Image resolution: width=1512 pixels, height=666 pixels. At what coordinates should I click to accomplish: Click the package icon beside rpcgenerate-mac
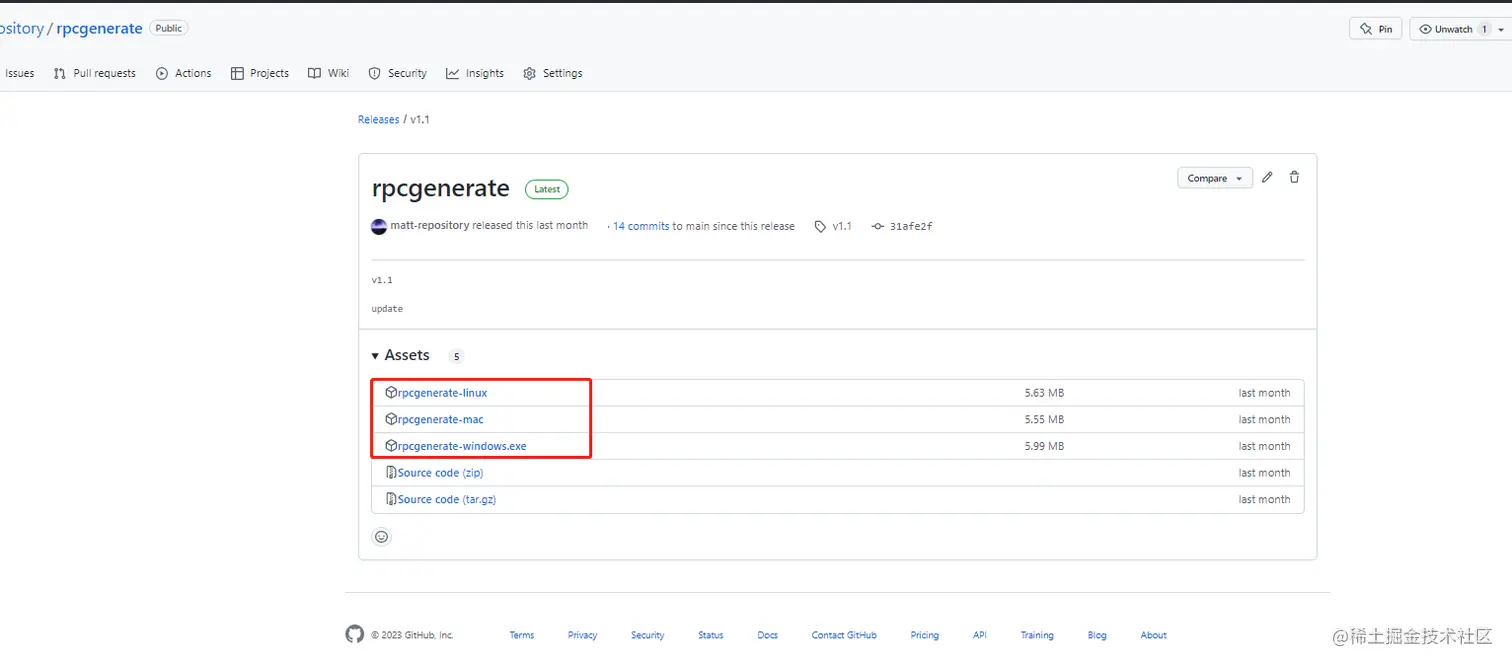tap(391, 420)
